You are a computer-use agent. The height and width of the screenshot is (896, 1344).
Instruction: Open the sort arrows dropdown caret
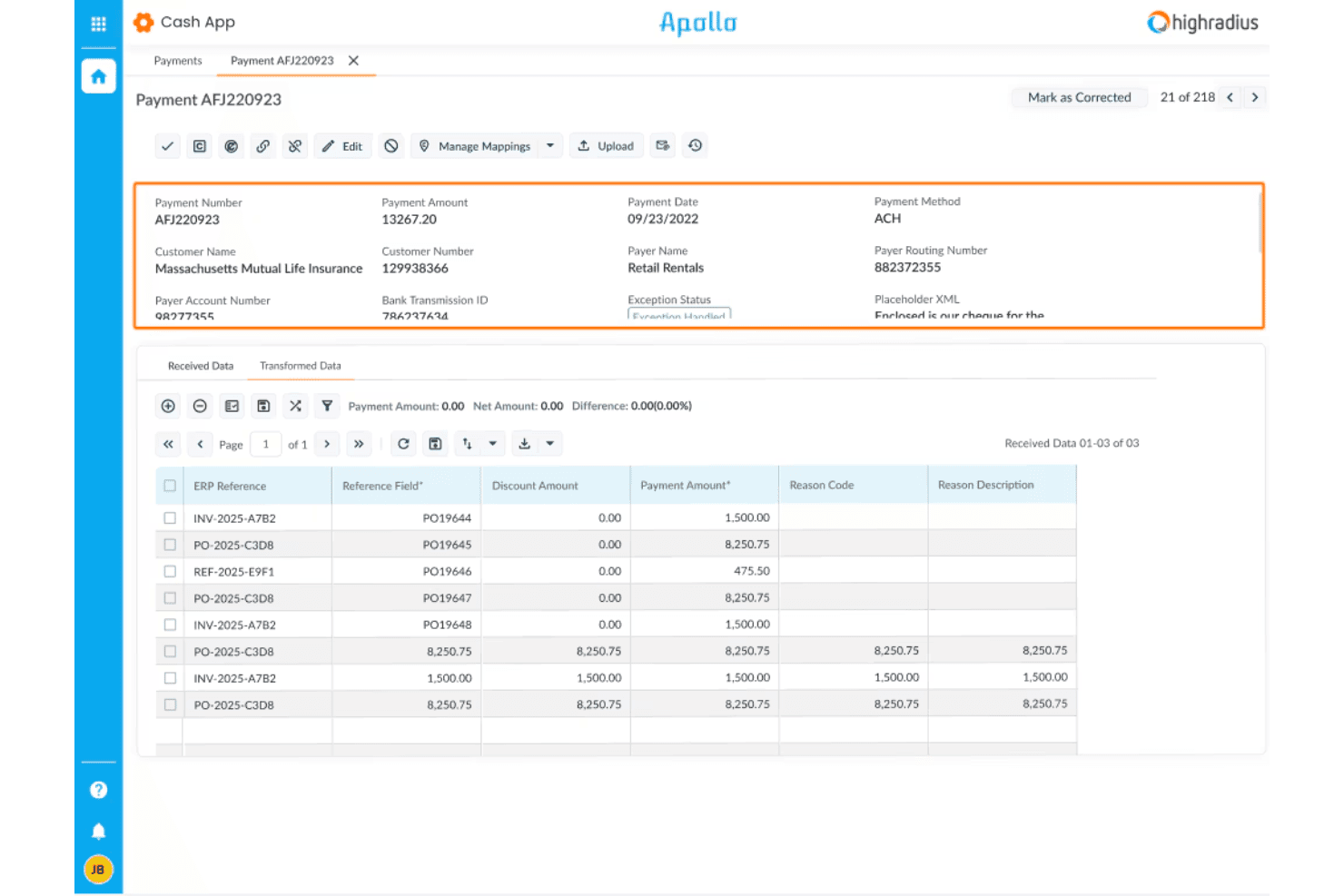tap(492, 444)
